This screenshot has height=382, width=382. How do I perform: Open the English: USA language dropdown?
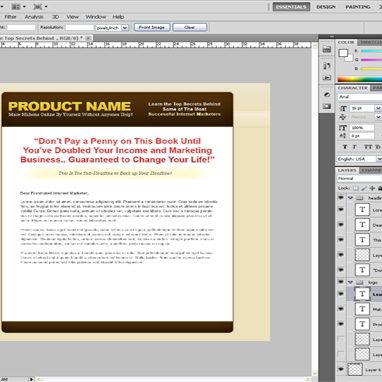(x=359, y=159)
